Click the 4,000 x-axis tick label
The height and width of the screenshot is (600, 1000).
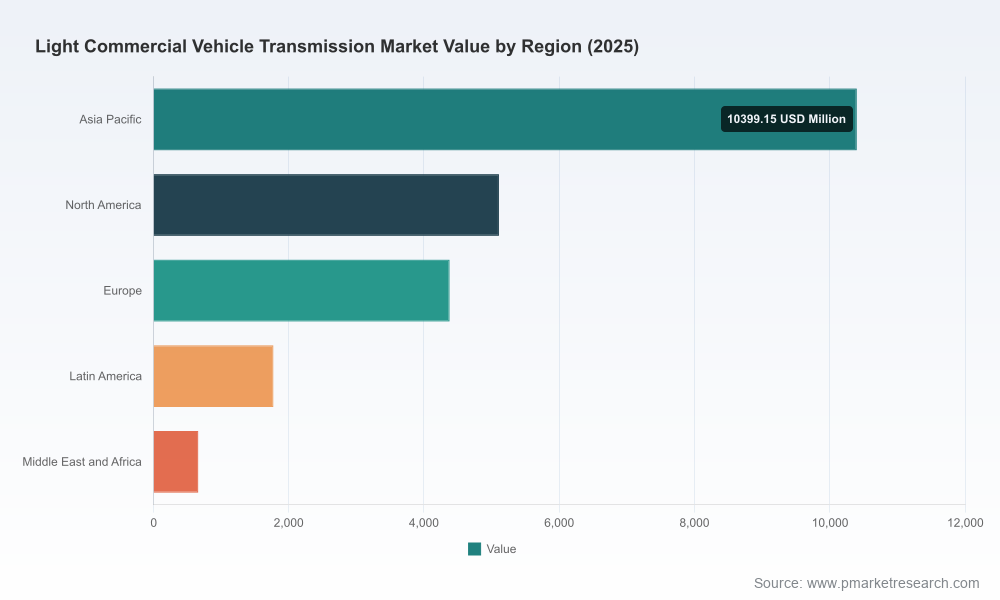tap(423, 523)
